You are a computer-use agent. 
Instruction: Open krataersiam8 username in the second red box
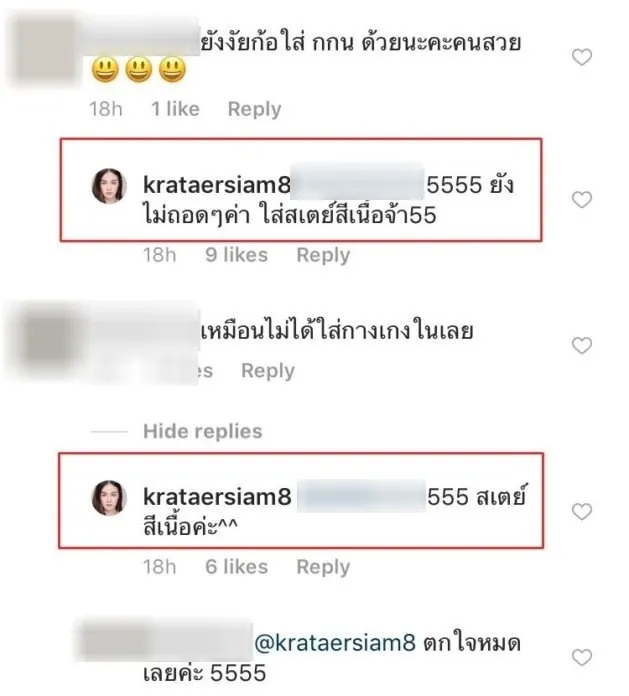[x=217, y=496]
